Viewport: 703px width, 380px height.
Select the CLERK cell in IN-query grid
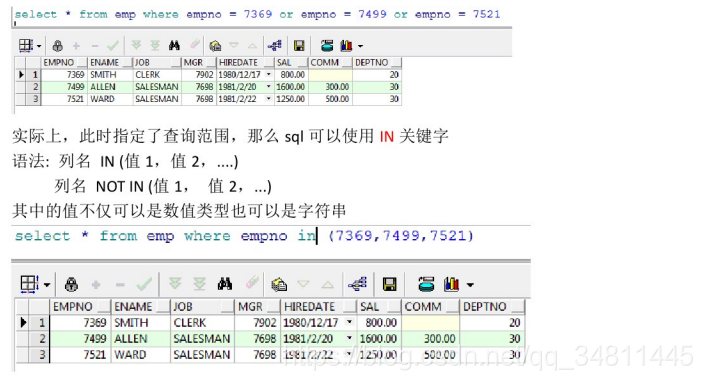(x=202, y=322)
